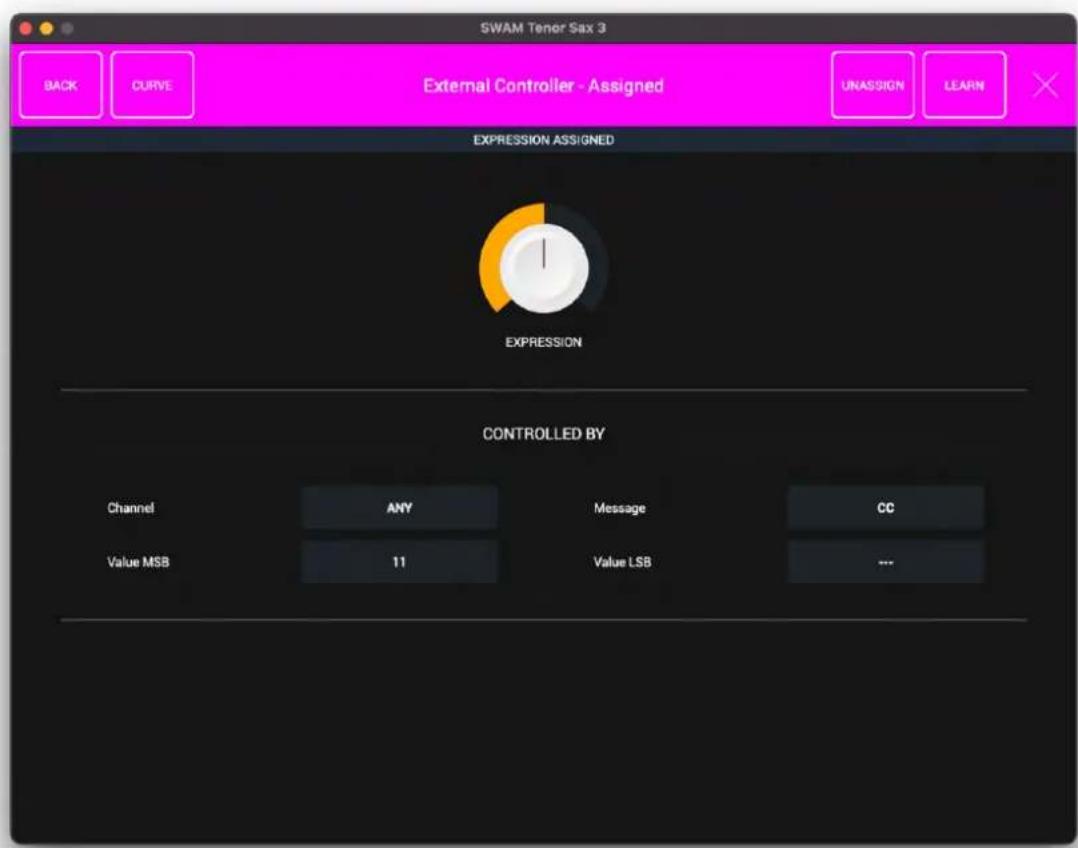Close the External Controller panel with X
The height and width of the screenshot is (848, 1078).
point(1046,86)
